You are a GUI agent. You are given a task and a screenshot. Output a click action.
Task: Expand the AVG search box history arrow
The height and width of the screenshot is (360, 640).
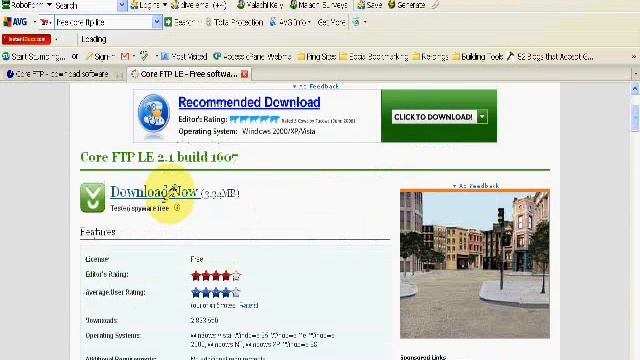157,22
